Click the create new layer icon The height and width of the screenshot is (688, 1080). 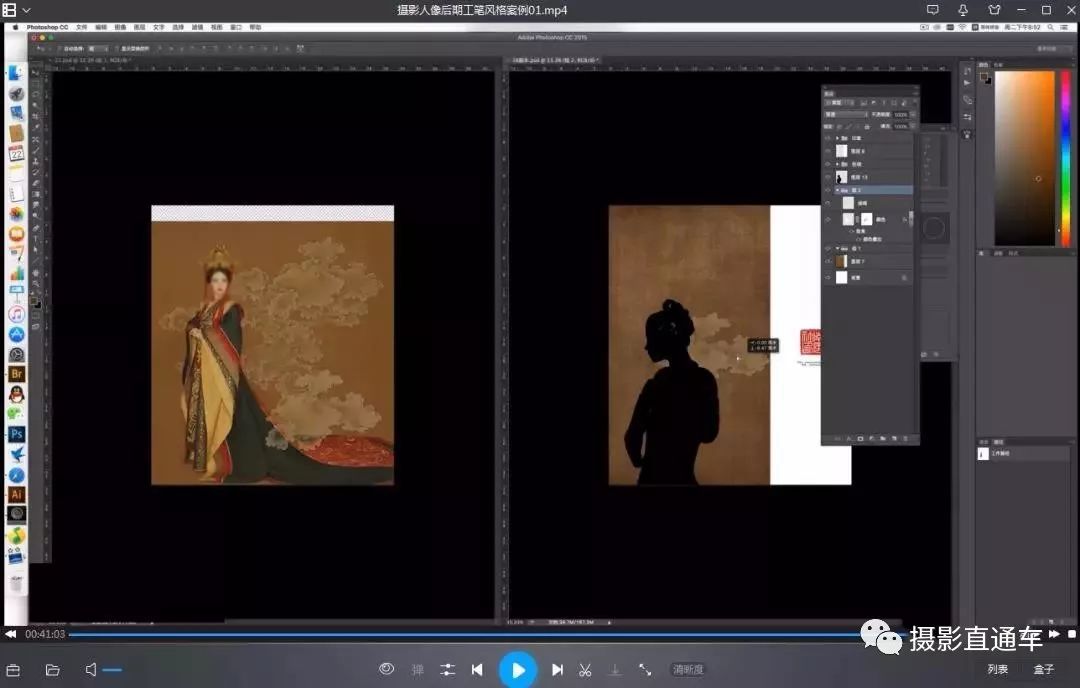(894, 439)
